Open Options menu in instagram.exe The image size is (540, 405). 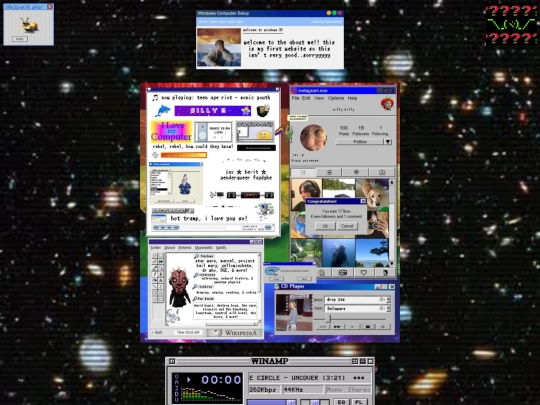(x=336, y=98)
